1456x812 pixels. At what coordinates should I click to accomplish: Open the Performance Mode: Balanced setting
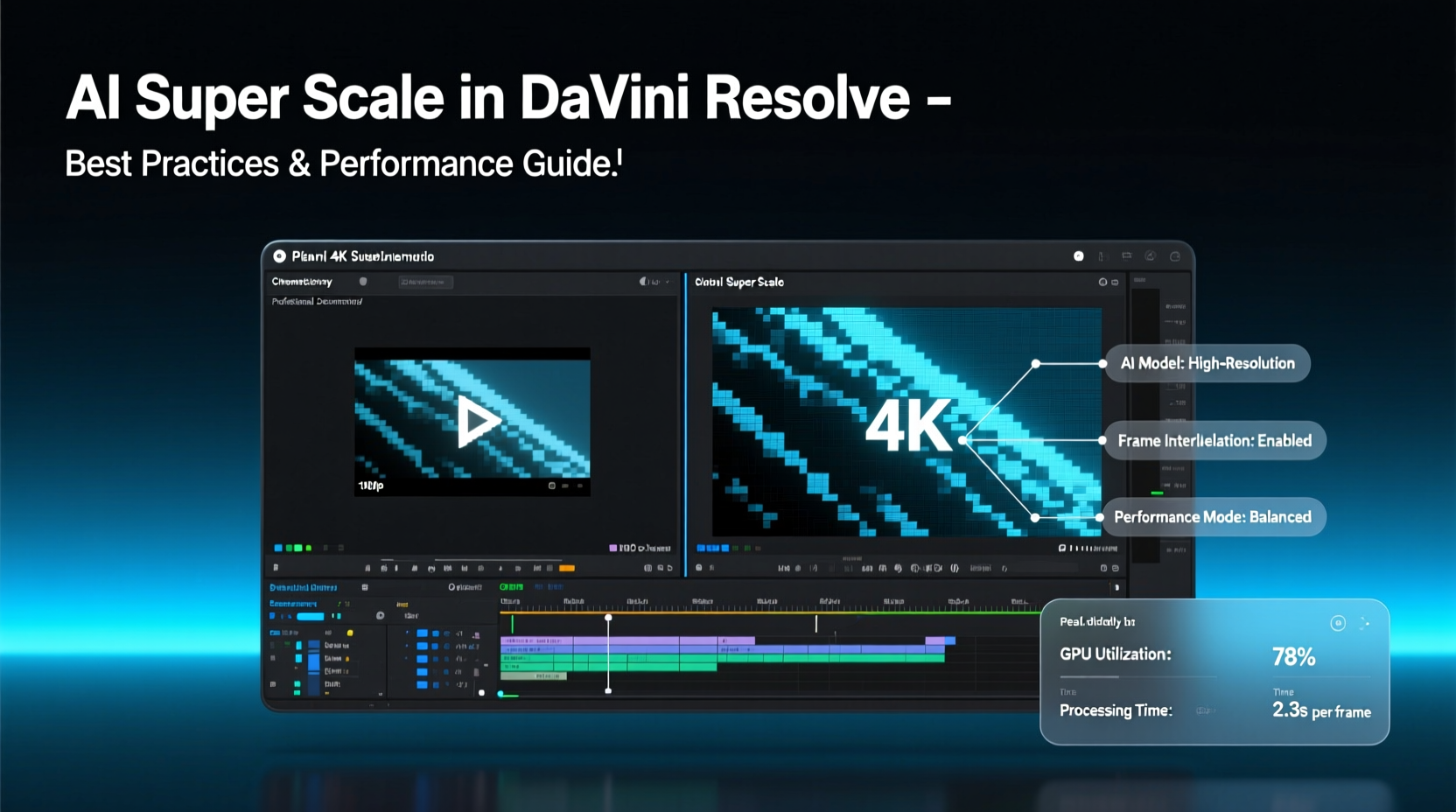click(1213, 517)
